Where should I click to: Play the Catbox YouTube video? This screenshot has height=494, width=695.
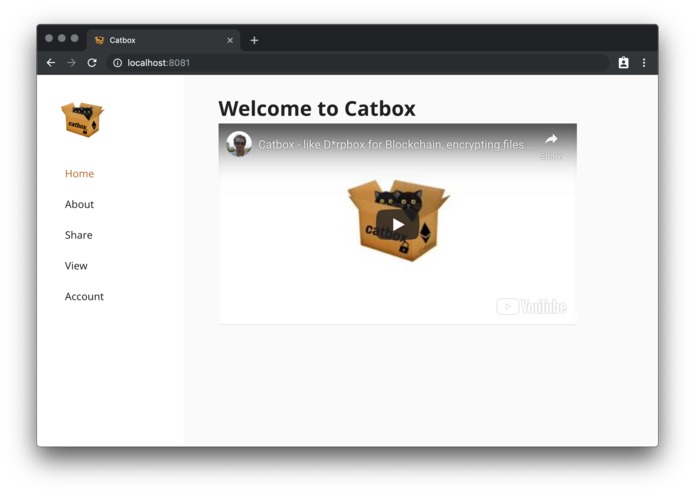398,225
